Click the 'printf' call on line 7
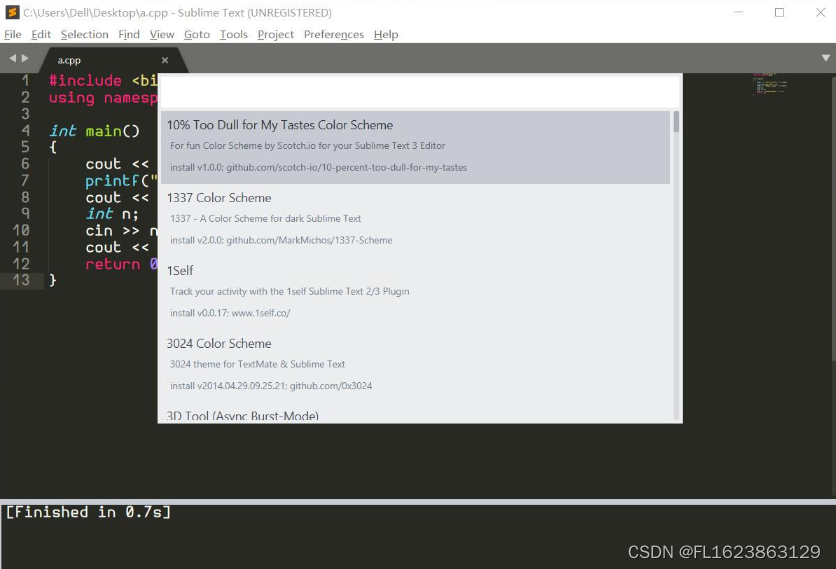 [112, 181]
